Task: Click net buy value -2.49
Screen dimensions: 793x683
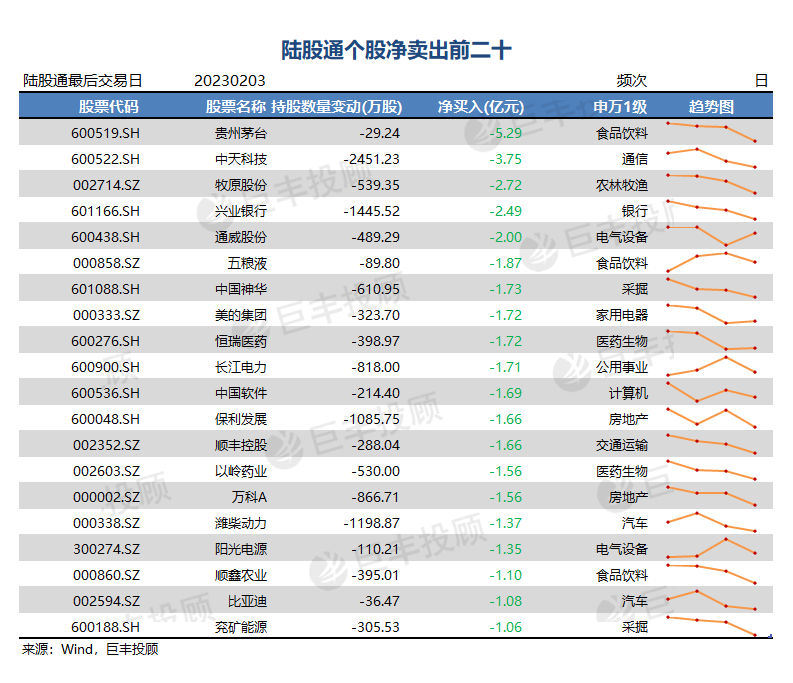Action: tap(505, 211)
